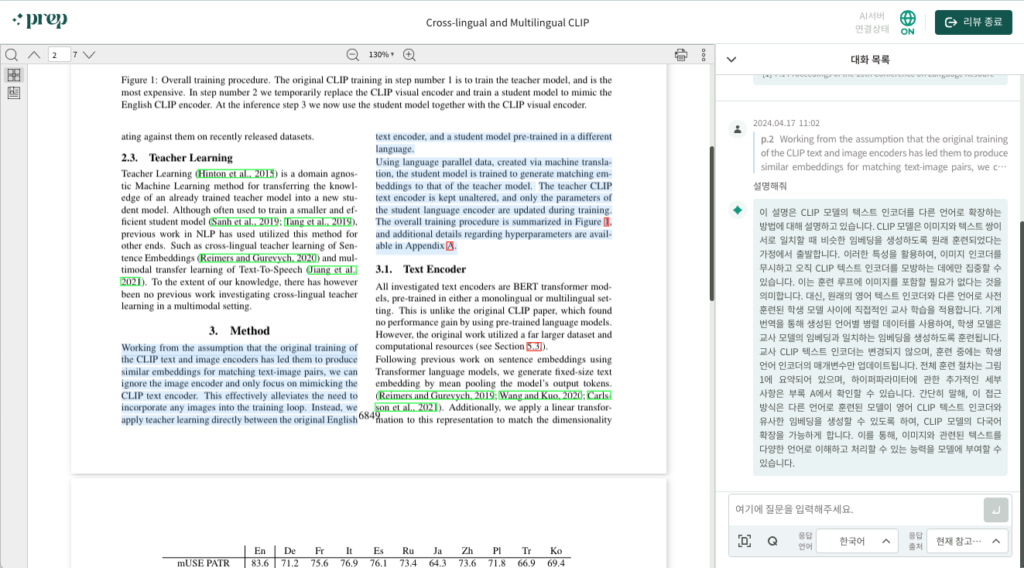Open the 한국어 response language dropdown
The image size is (1024, 568).
(x=857, y=541)
